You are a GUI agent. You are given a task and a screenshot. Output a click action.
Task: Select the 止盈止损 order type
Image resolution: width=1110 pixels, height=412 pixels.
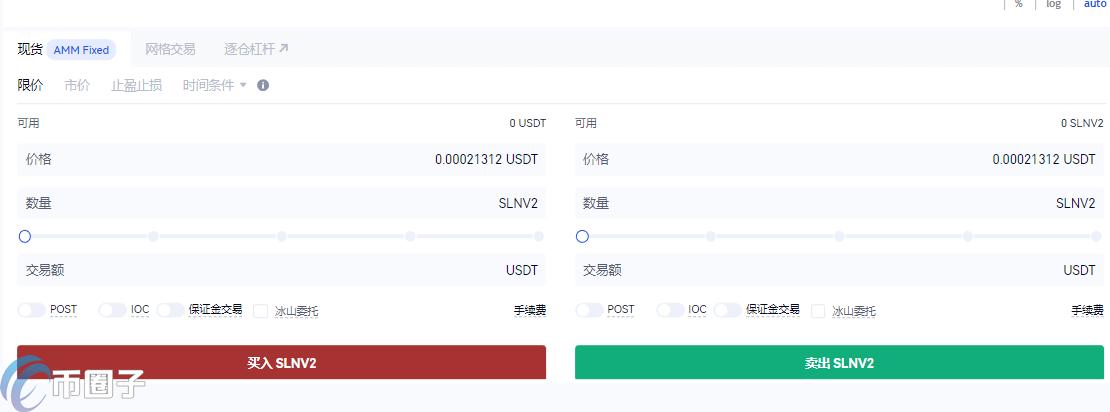[x=136, y=85]
